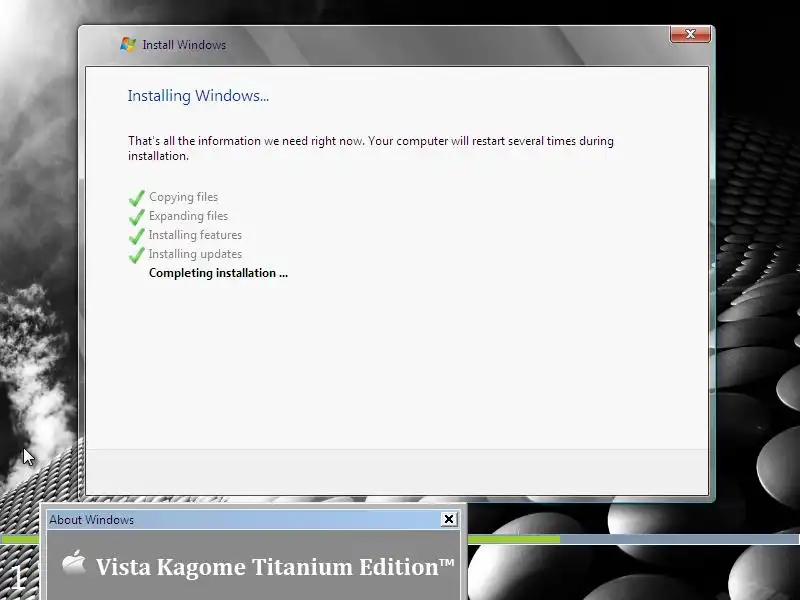The height and width of the screenshot is (600, 800).
Task: Click the Installing updates green checkmark
Action: (x=137, y=254)
